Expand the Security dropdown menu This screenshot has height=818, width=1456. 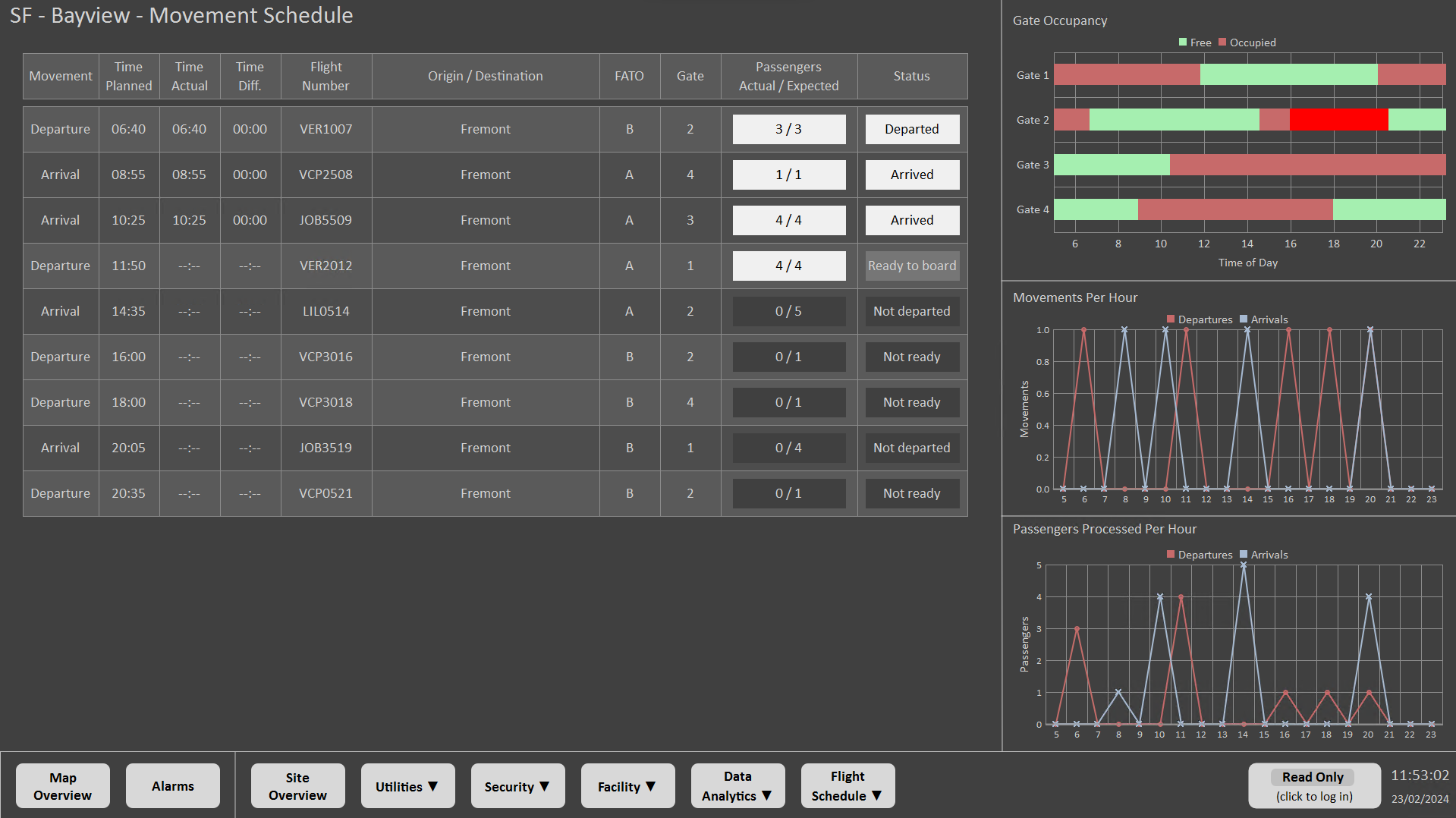[518, 786]
